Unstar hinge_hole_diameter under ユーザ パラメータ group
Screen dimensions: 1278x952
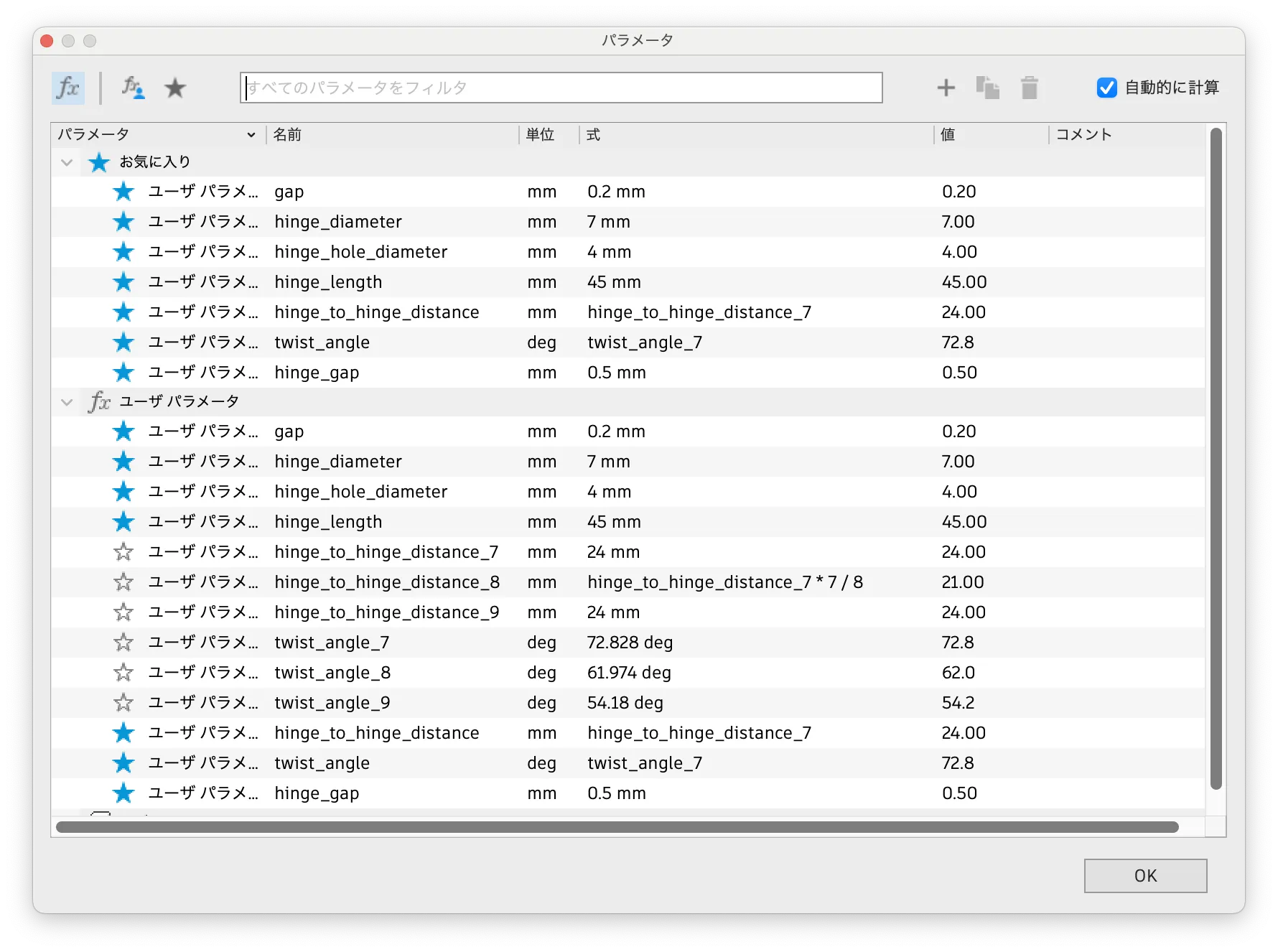pyautogui.click(x=123, y=491)
